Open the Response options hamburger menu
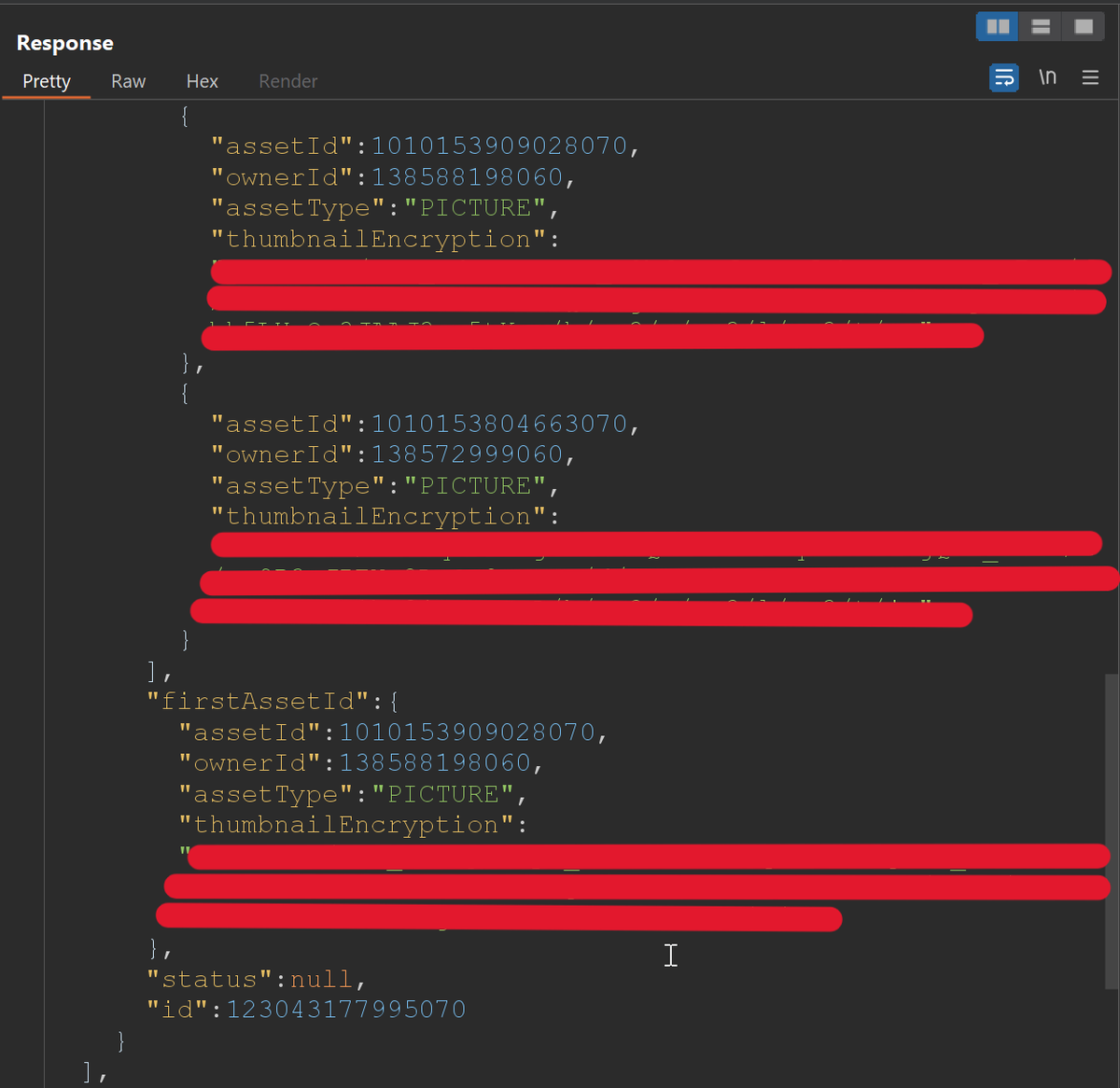 (1090, 77)
